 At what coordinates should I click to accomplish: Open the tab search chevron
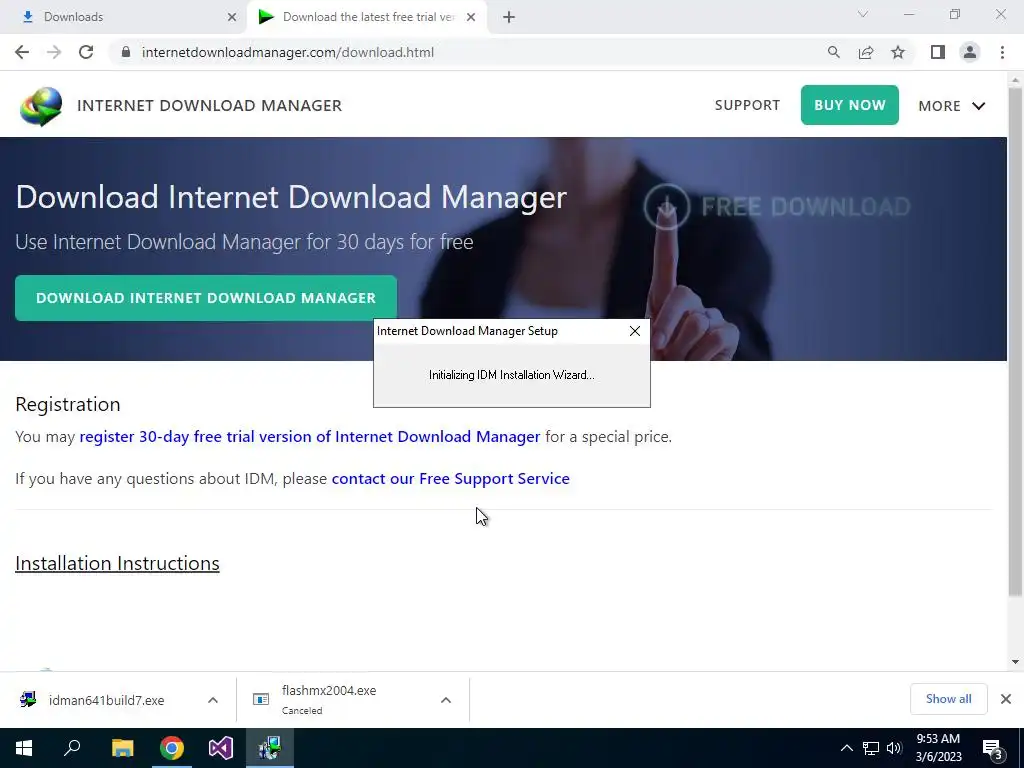[x=863, y=14]
